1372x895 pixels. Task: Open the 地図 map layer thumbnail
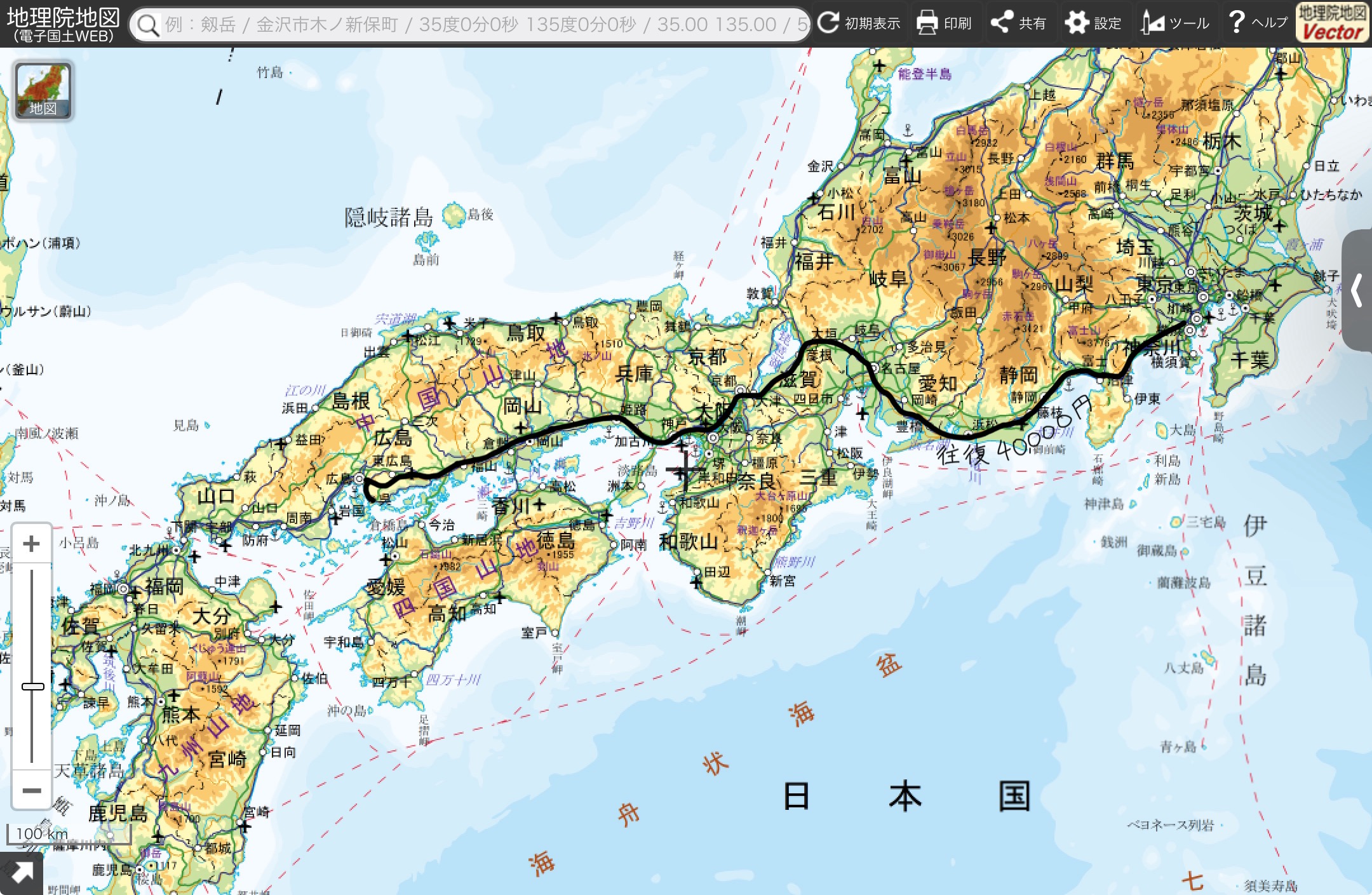tap(43, 90)
